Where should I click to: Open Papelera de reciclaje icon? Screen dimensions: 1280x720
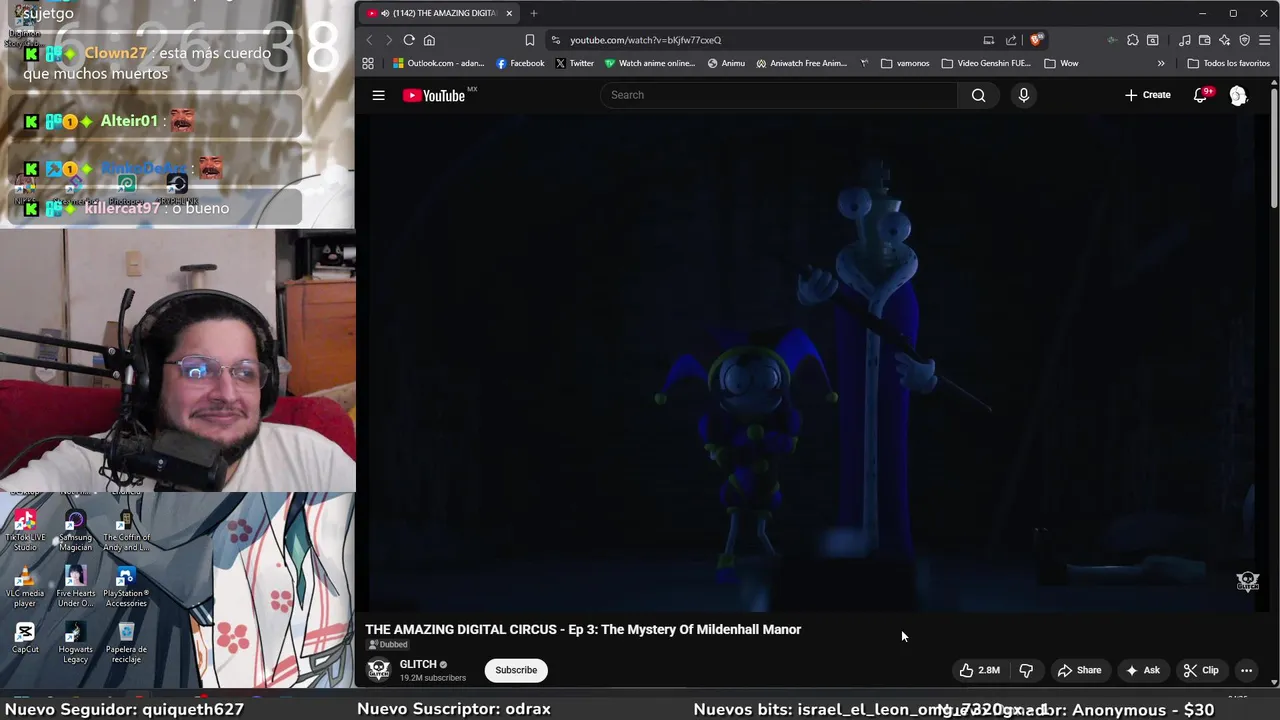[x=126, y=643]
